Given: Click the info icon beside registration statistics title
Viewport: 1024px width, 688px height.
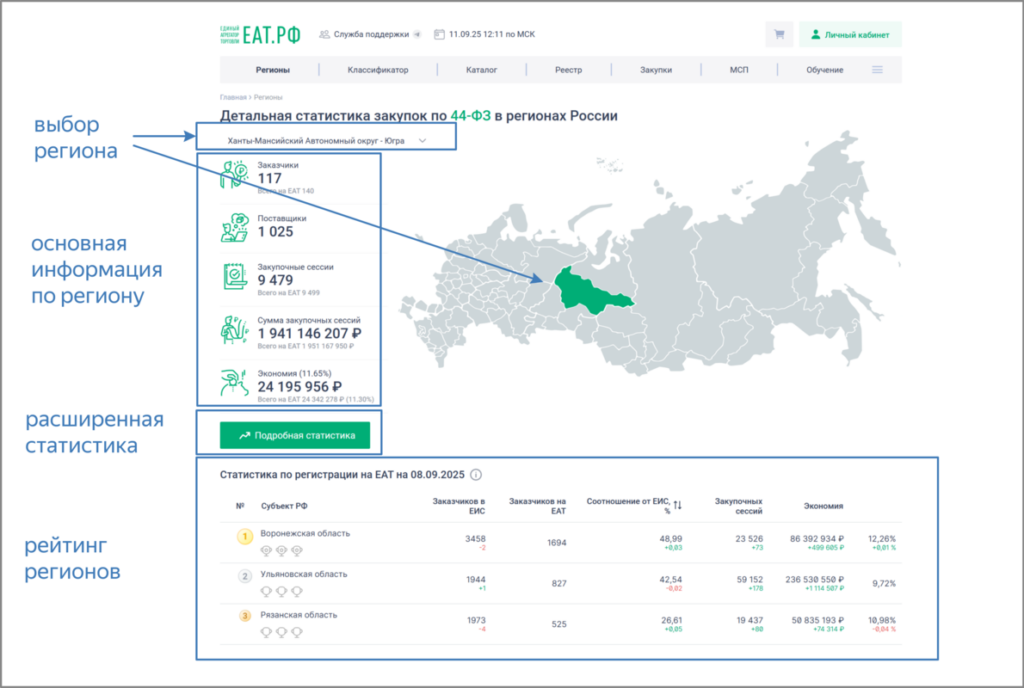Looking at the screenshot, I should pos(476,475).
